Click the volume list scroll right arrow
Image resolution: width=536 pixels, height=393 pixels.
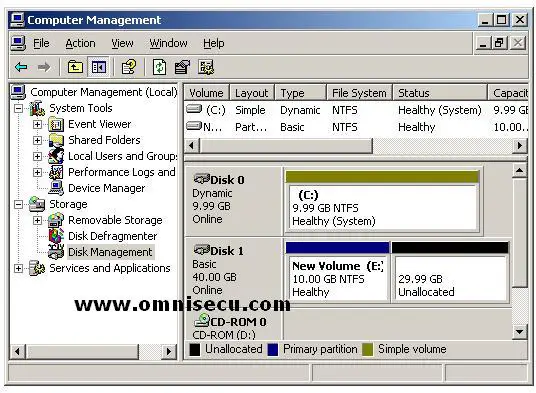520,146
